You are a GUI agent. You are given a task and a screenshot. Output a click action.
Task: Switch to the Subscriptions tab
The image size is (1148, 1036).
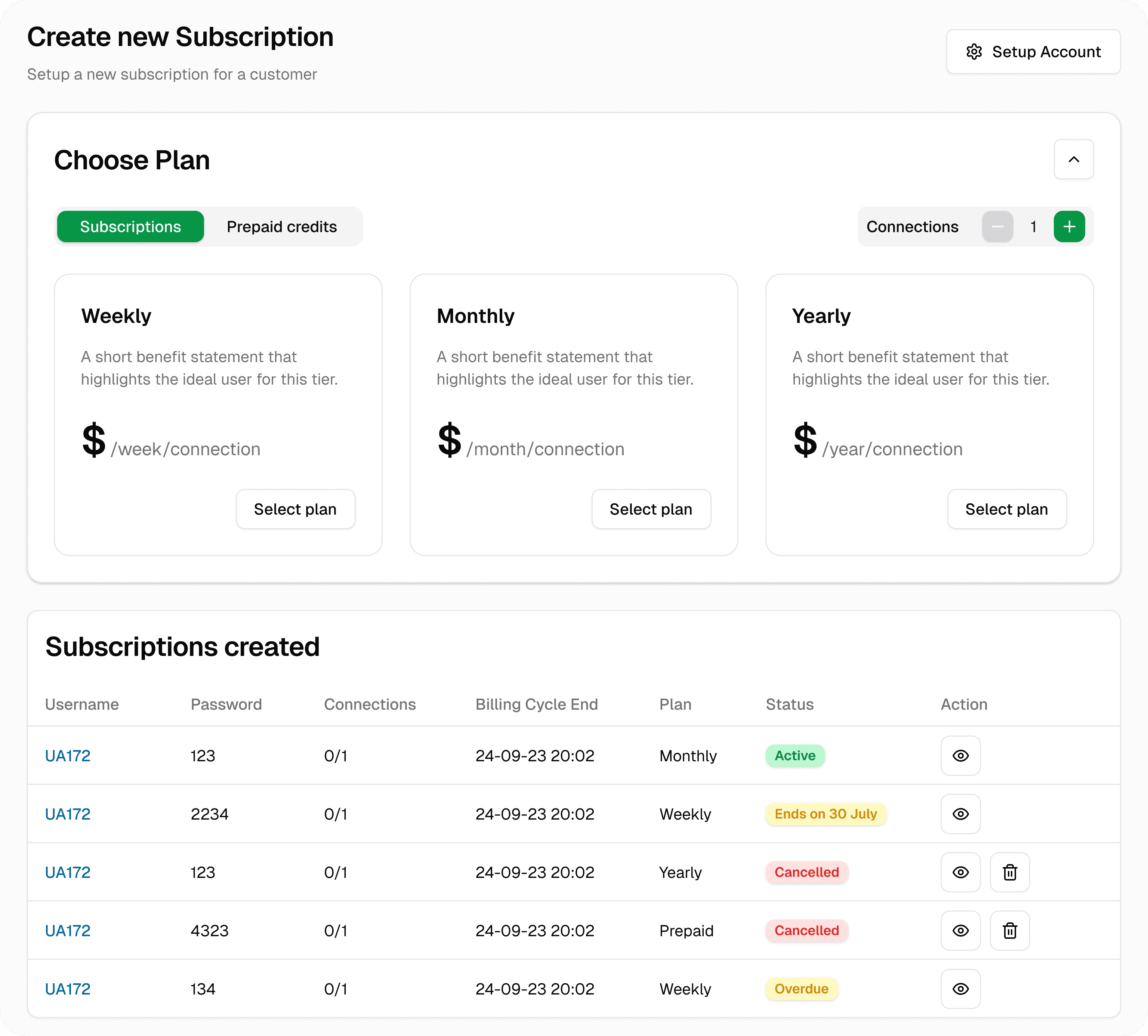pyautogui.click(x=130, y=226)
